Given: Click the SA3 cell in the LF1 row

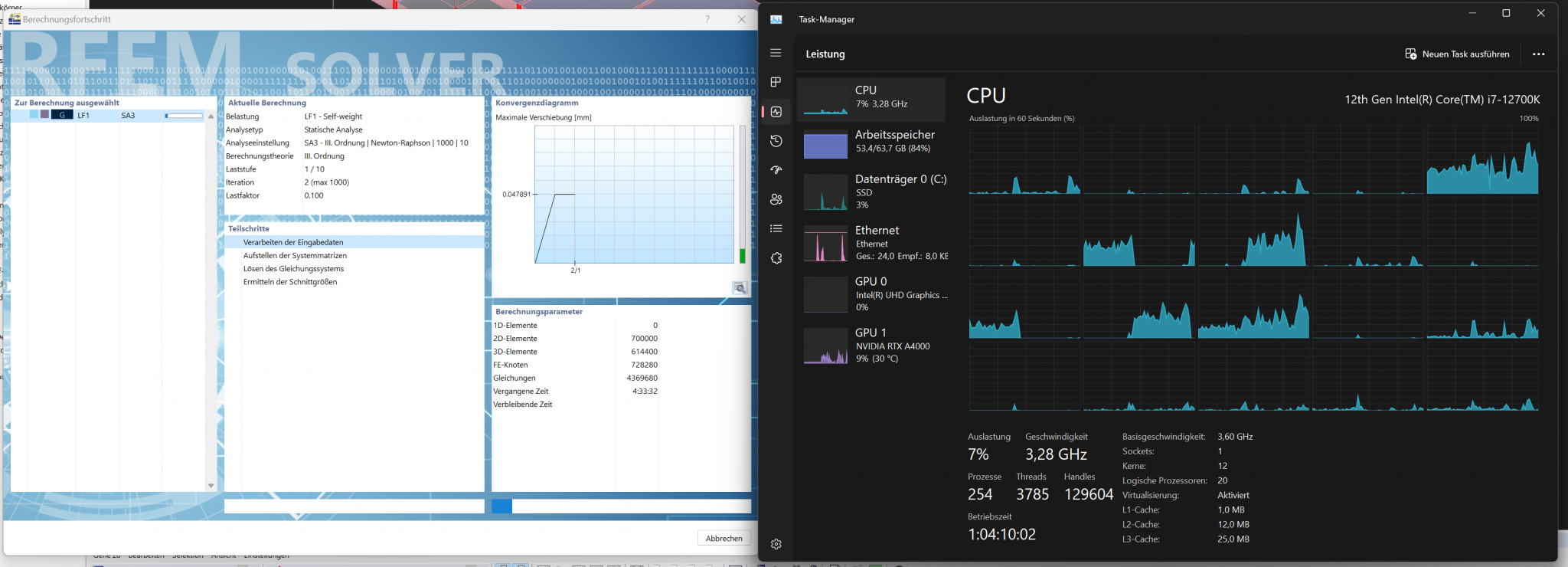Looking at the screenshot, I should point(128,116).
